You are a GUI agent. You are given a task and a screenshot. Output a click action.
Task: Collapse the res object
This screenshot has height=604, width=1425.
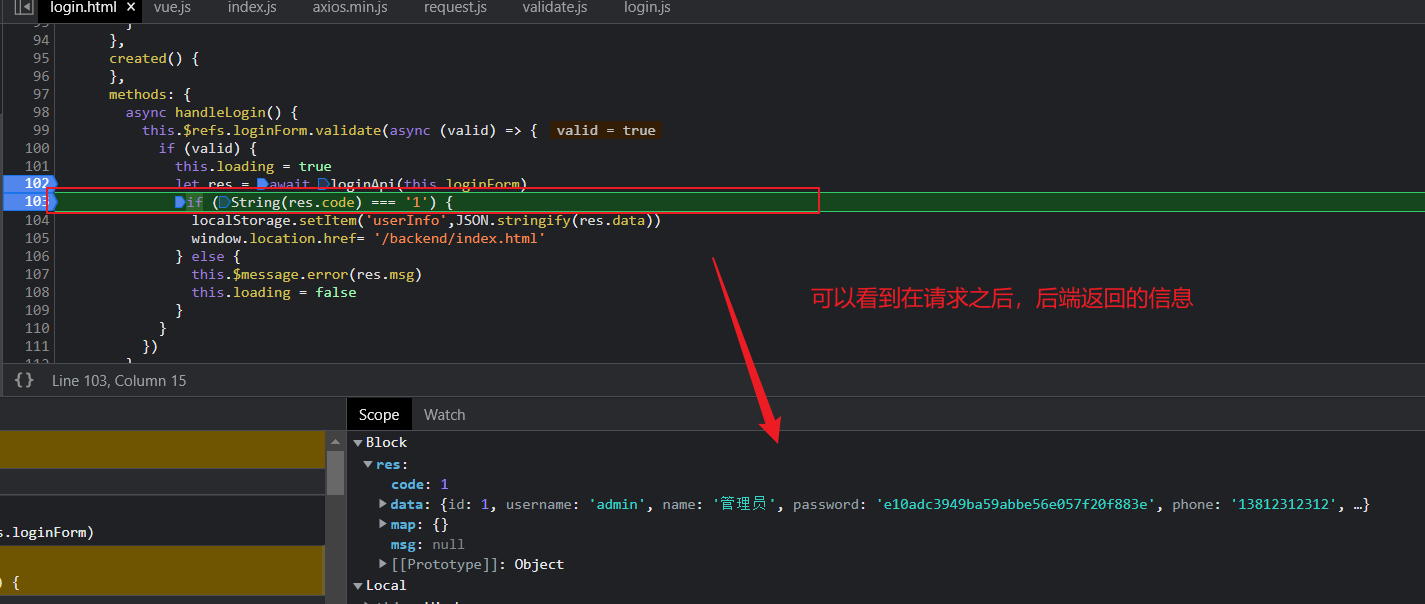pyautogui.click(x=369, y=464)
